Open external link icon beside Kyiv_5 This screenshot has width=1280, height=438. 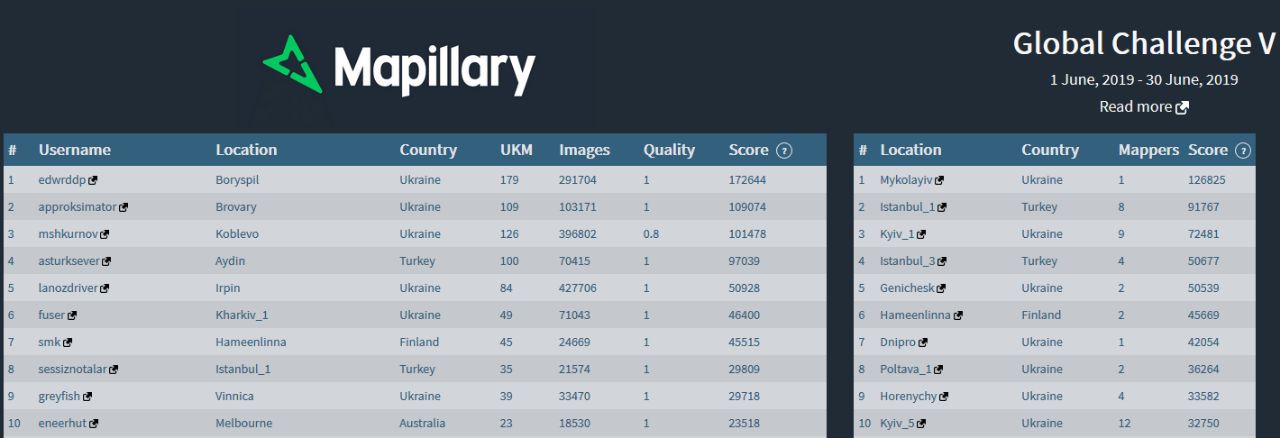coord(923,423)
